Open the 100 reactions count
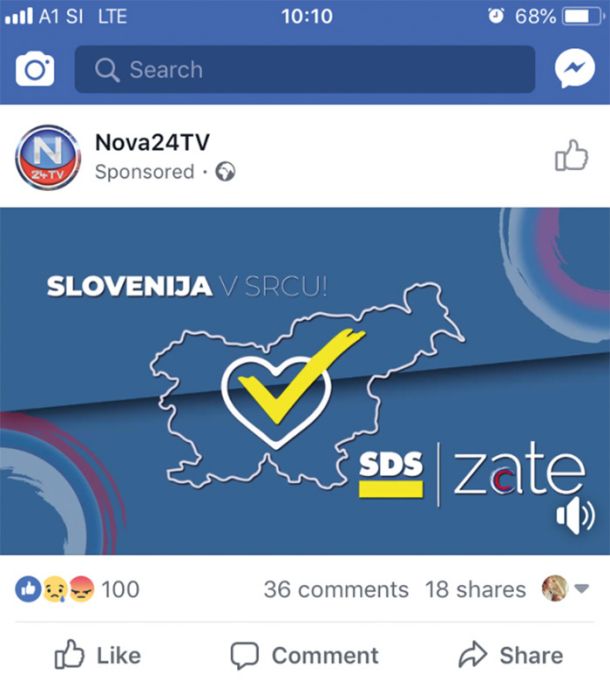 coord(121,589)
